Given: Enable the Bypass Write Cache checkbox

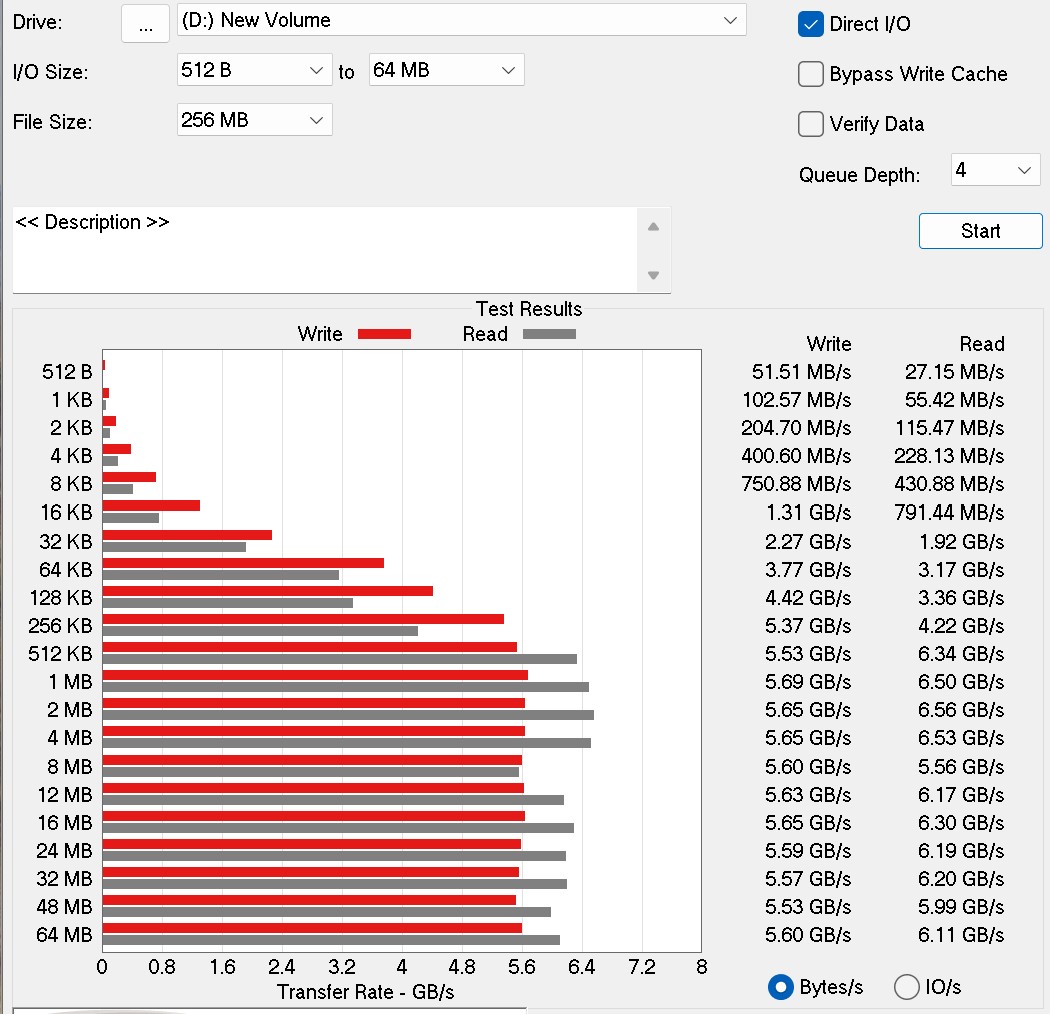Looking at the screenshot, I should (x=810, y=74).
